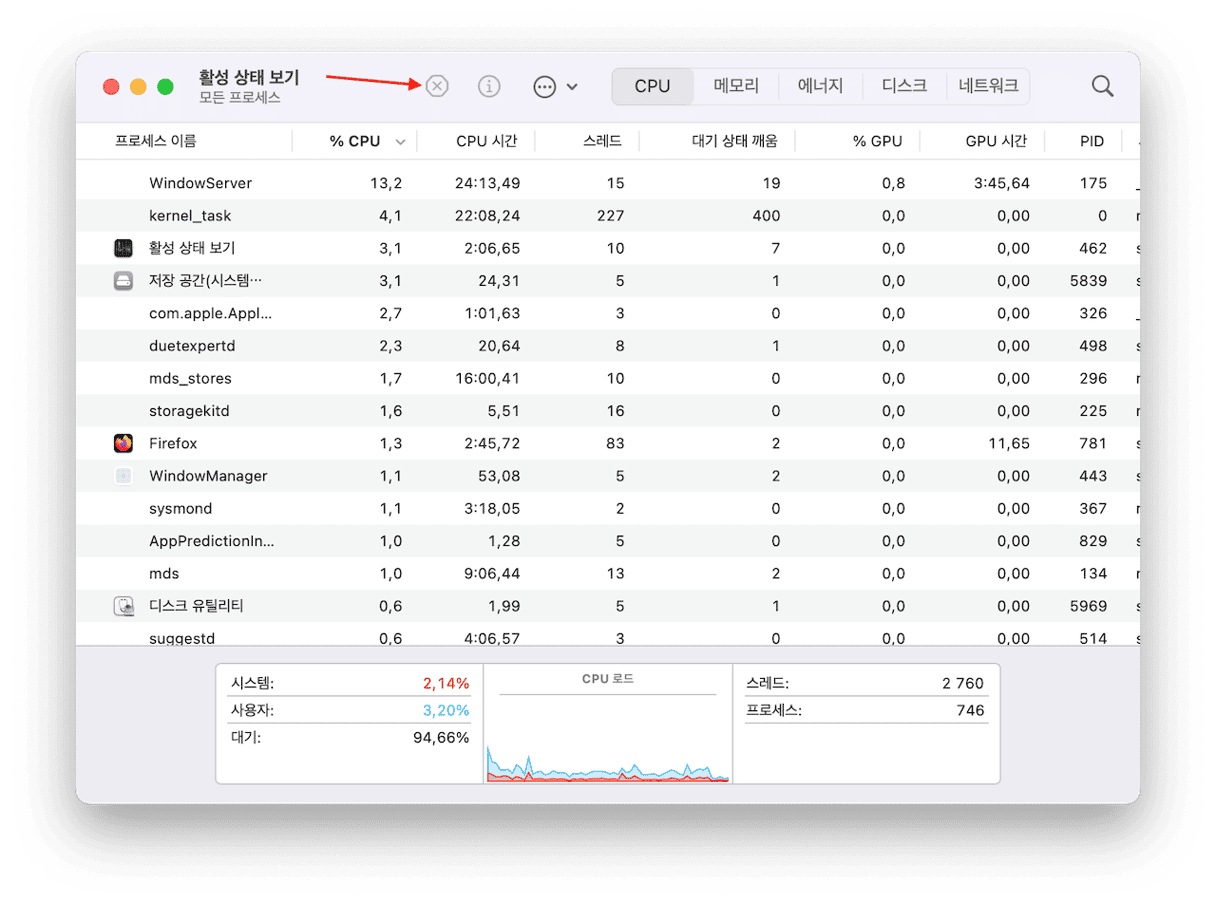Click the 활성 상태 보기 app icon row
This screenshot has width=1216, height=904.
tap(123, 248)
